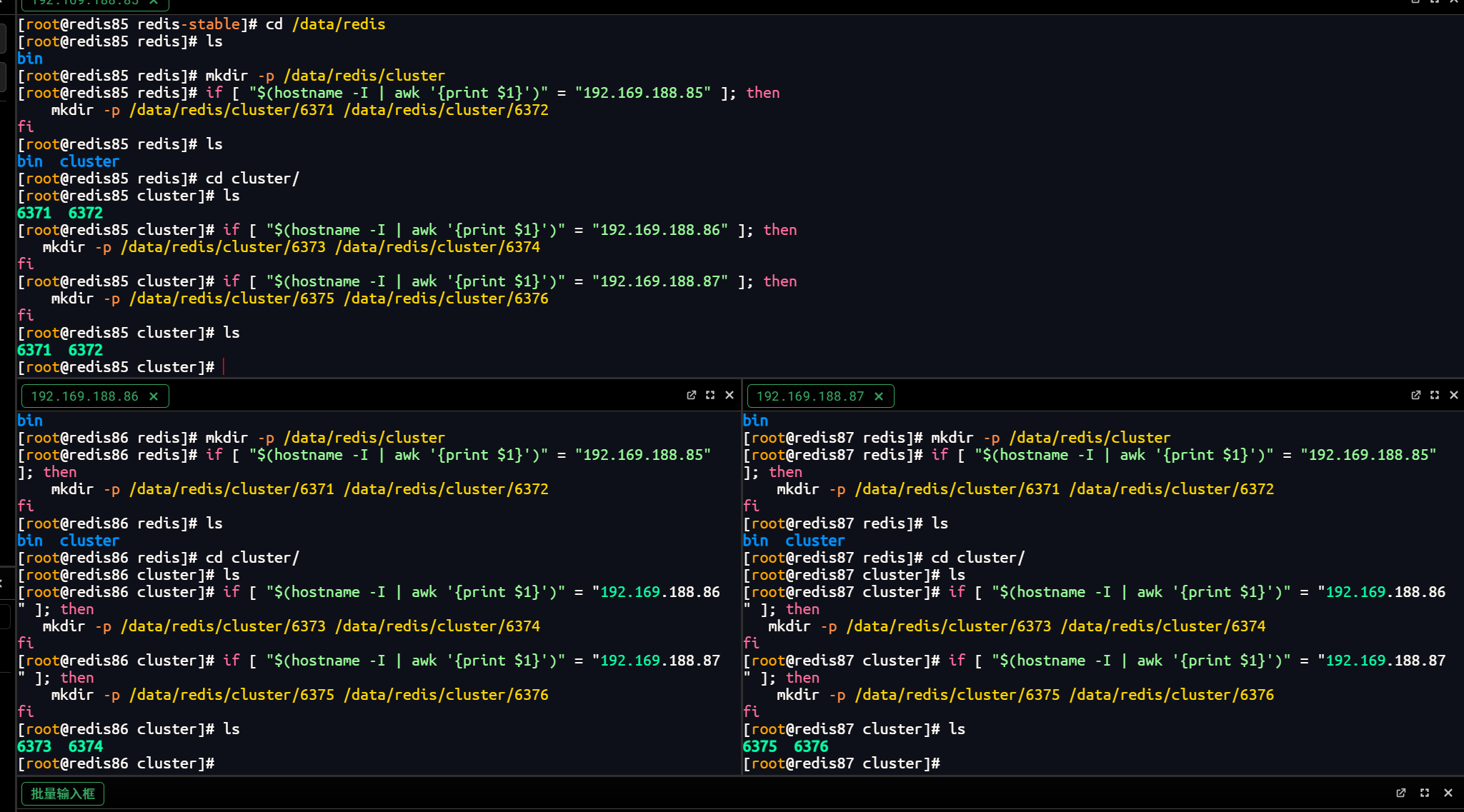1464x812 pixels.
Task: Click the cluster directory in redis86 ls output
Action: pos(89,541)
